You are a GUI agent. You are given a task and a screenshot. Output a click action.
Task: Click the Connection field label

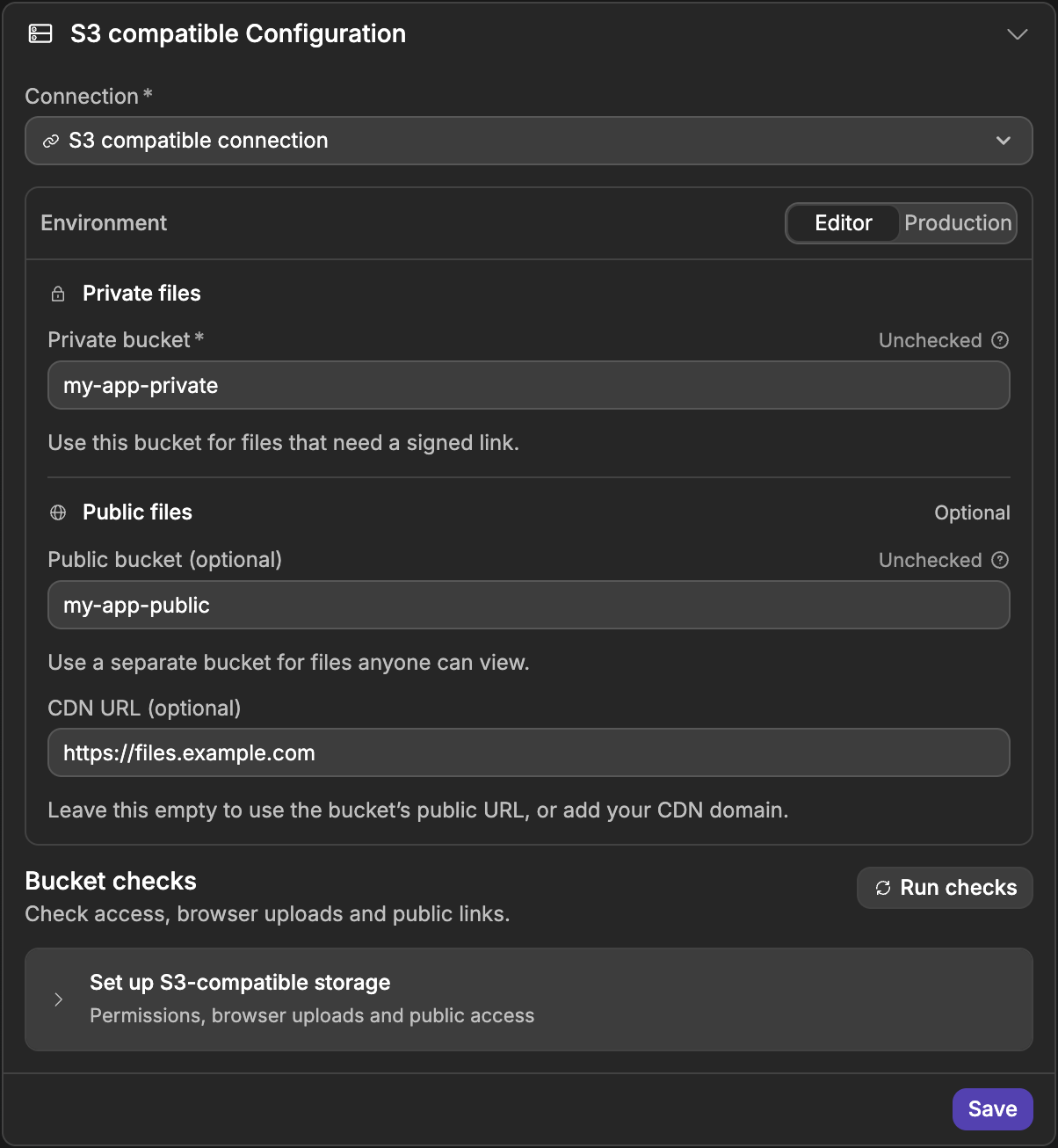point(89,97)
